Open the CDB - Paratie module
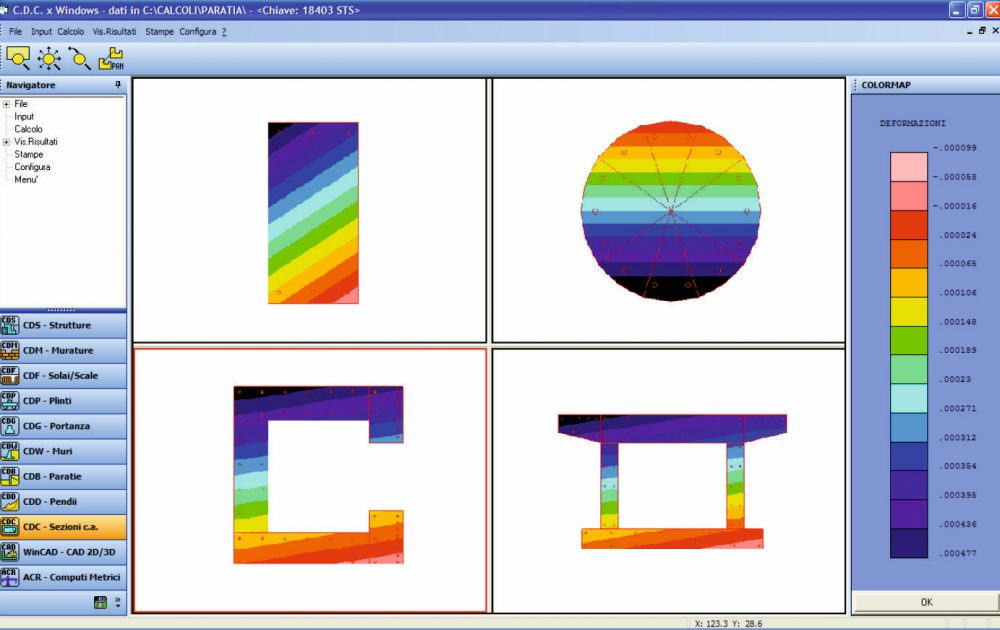The width and height of the screenshot is (1000, 630). point(63,476)
